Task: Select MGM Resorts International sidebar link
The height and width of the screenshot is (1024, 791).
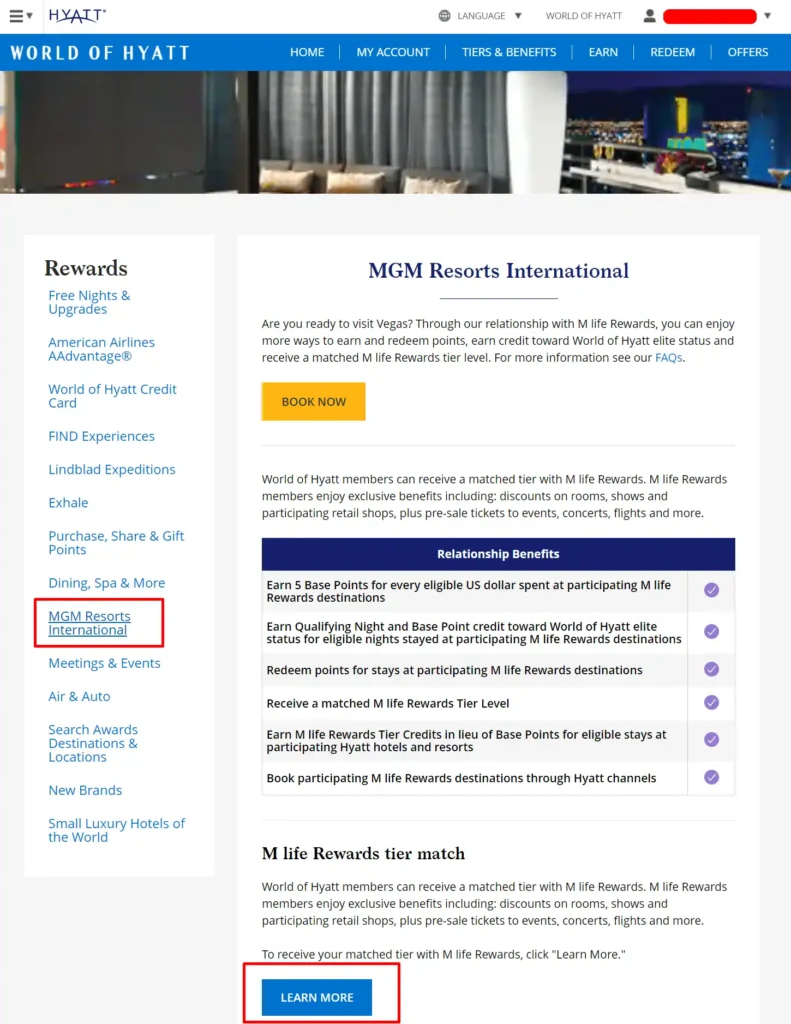Action: [89, 623]
